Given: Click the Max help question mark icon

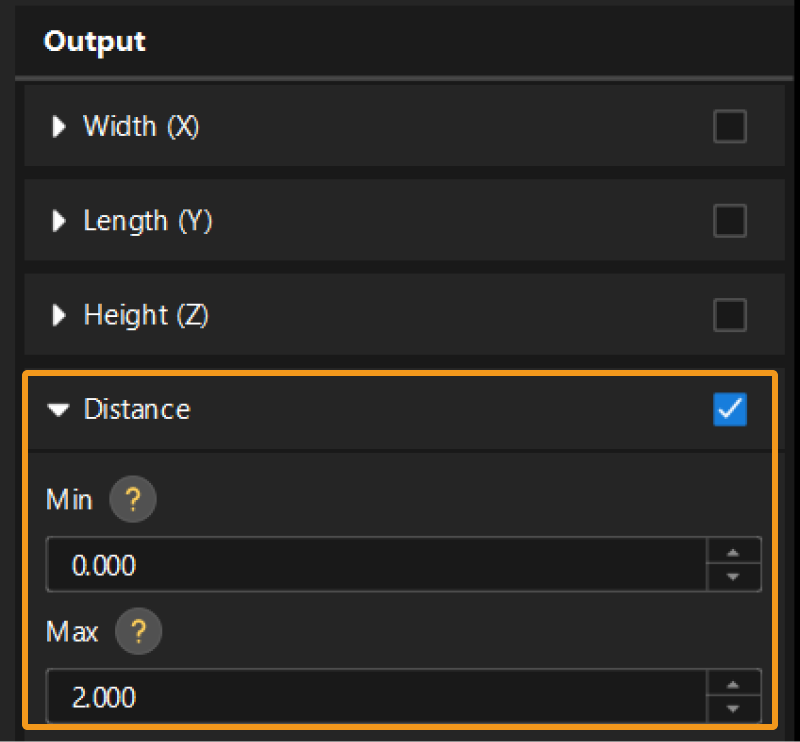Looking at the screenshot, I should click(x=139, y=631).
